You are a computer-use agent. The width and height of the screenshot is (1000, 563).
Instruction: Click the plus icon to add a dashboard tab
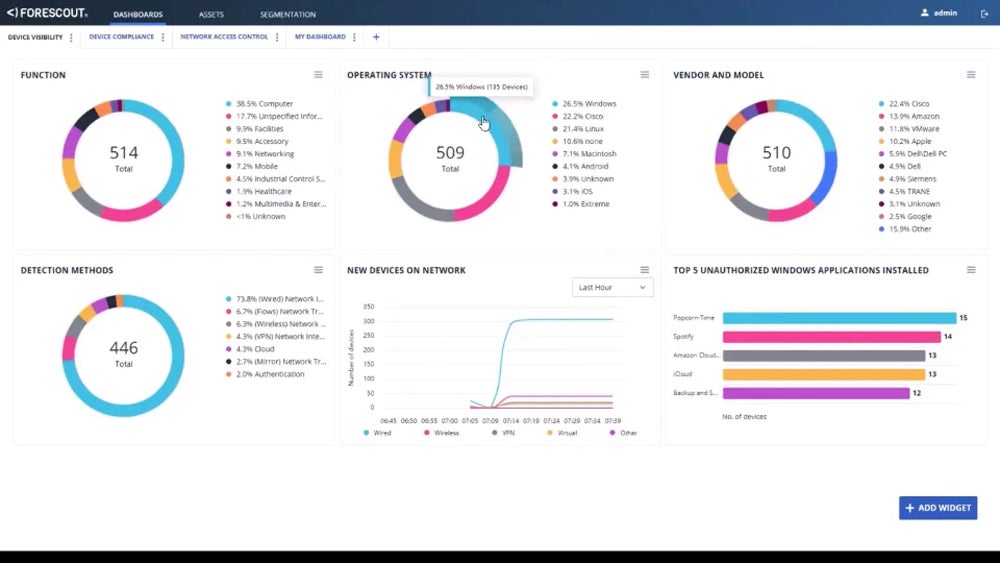pyautogui.click(x=376, y=37)
